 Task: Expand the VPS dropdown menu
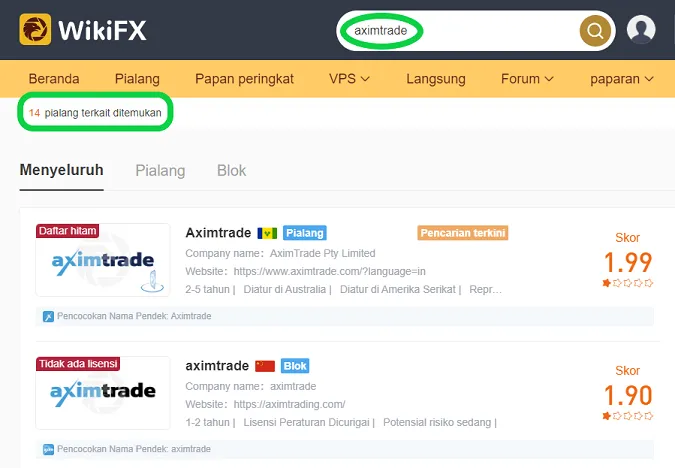tap(349, 79)
